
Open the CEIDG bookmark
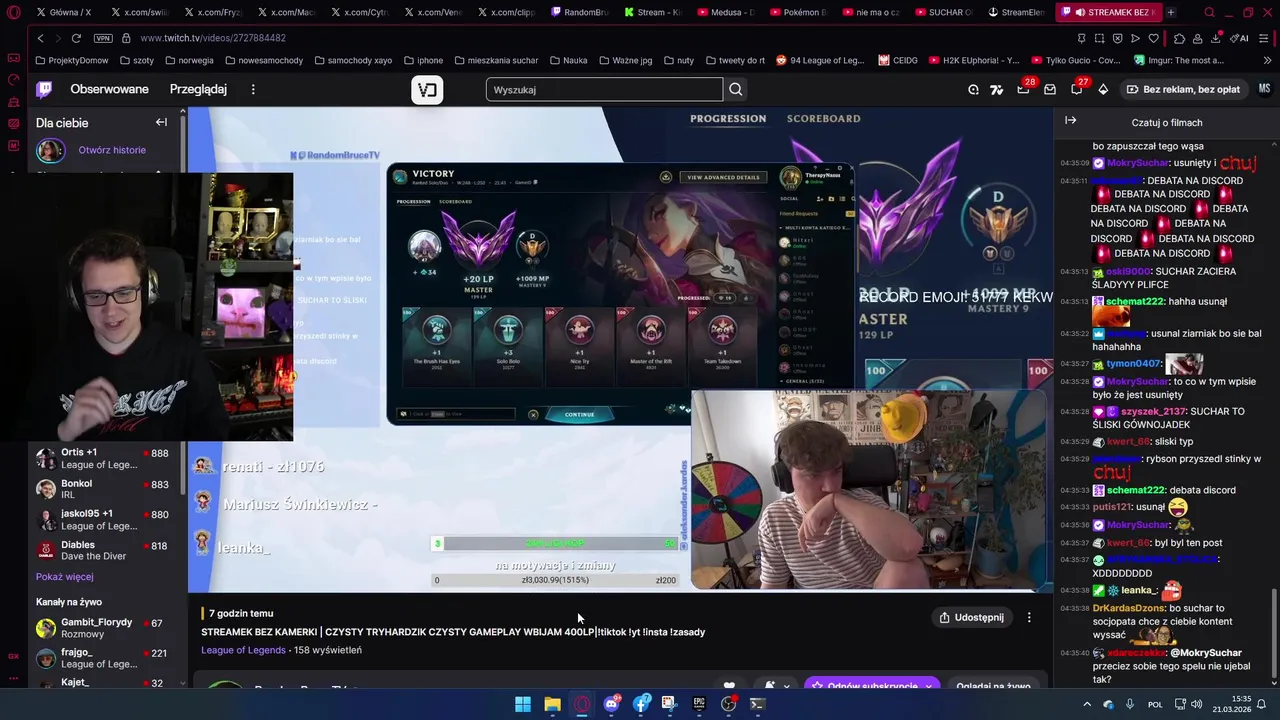point(898,60)
